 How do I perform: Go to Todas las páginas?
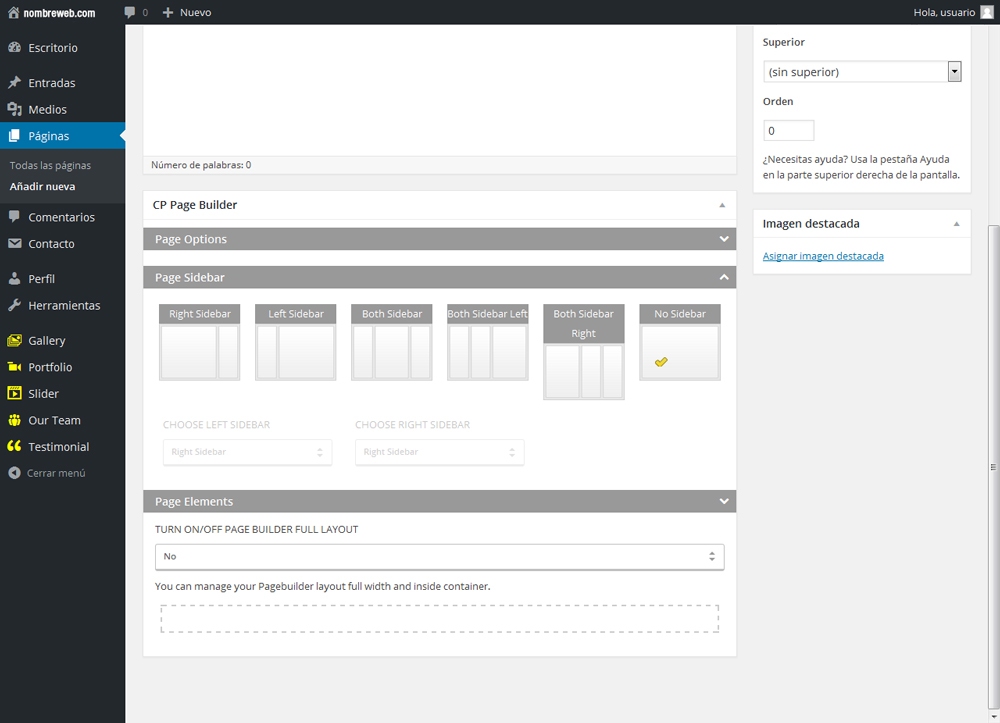50,165
